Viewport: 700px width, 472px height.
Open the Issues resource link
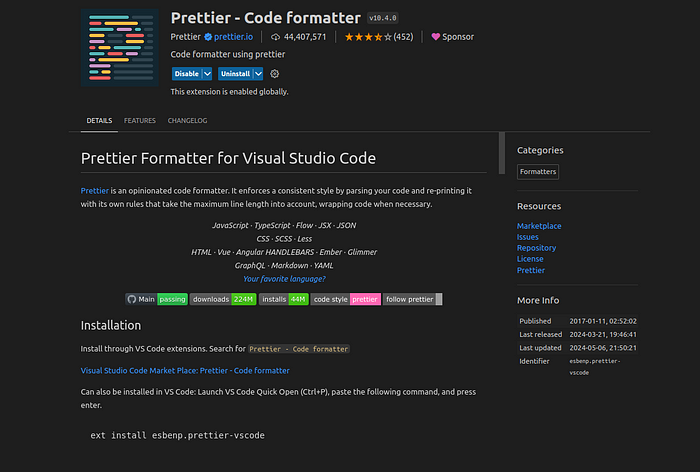click(x=527, y=237)
